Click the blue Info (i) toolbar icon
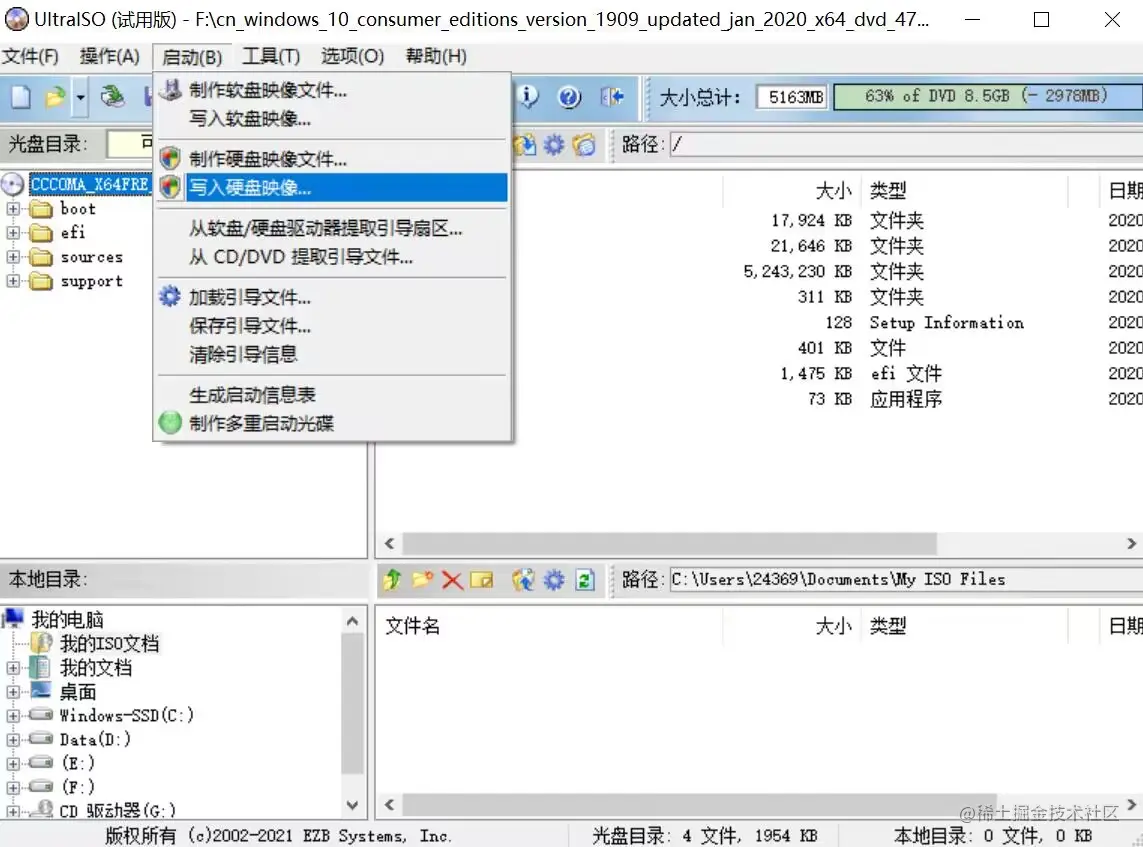This screenshot has height=847, width=1143. pos(527,96)
